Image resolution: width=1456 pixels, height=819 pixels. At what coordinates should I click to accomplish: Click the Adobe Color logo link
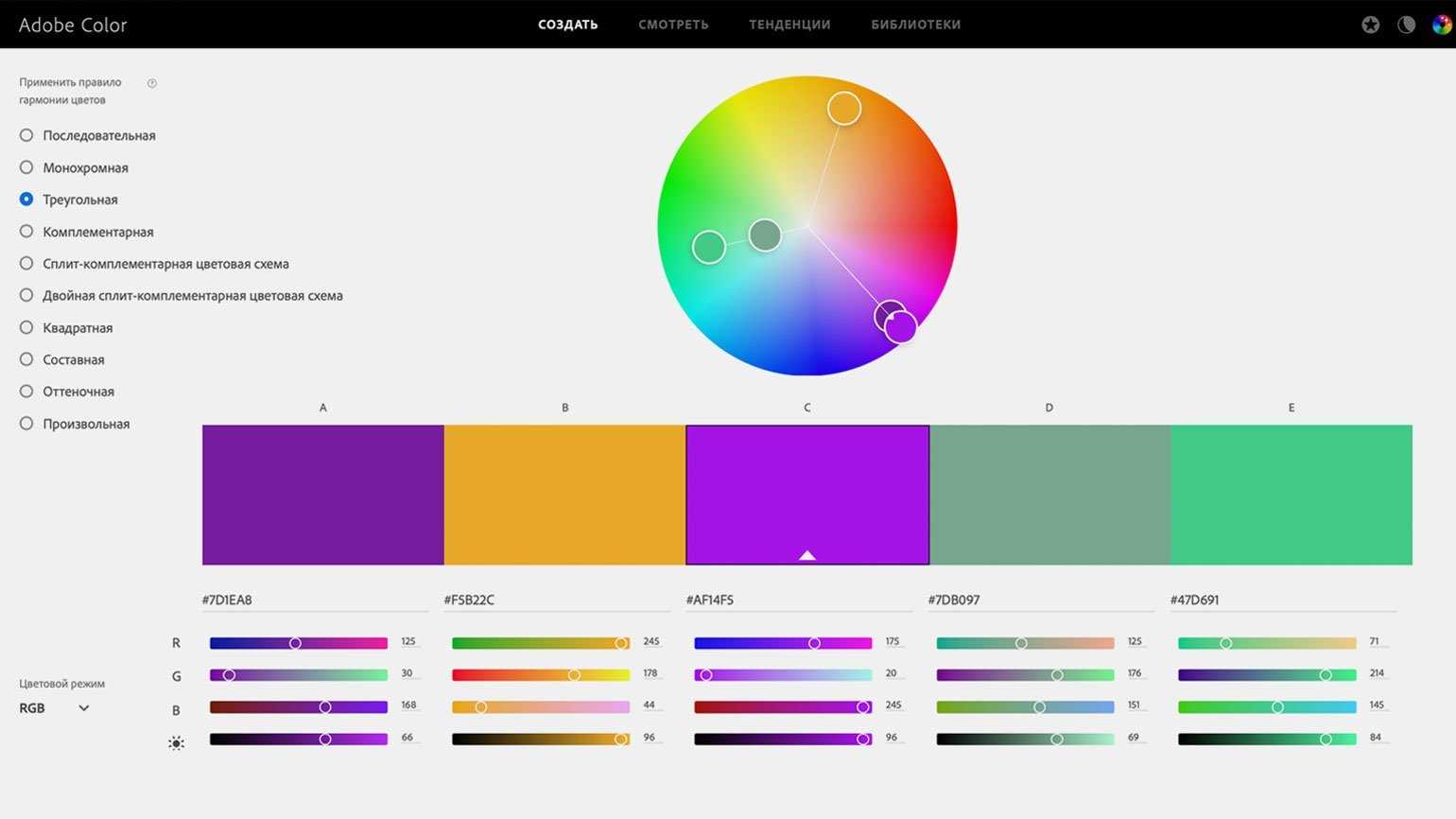tap(73, 25)
